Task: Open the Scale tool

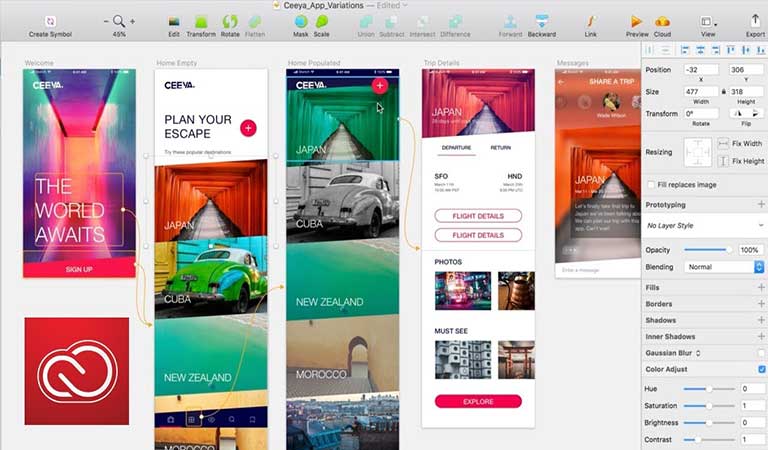Action: click(x=321, y=22)
